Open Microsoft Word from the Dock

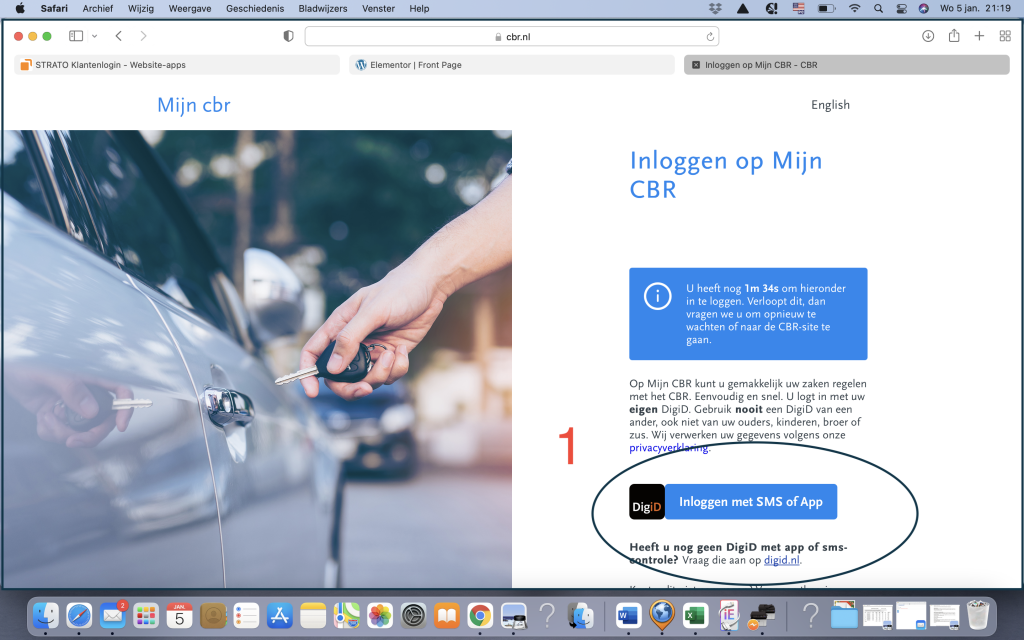(x=628, y=615)
